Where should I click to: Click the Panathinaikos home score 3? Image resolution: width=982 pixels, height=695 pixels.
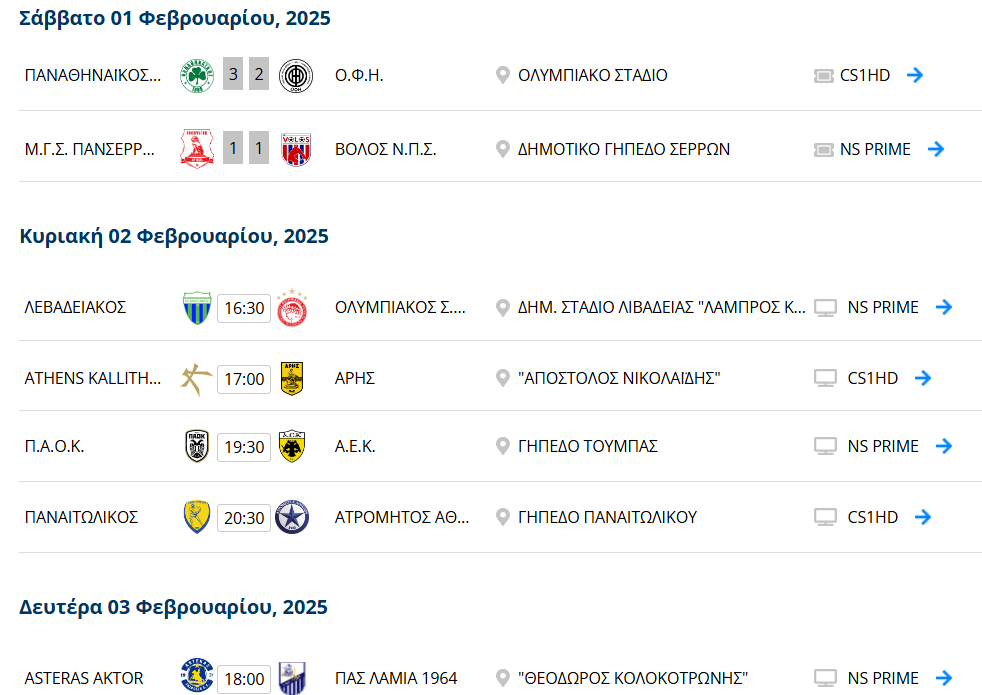(233, 74)
